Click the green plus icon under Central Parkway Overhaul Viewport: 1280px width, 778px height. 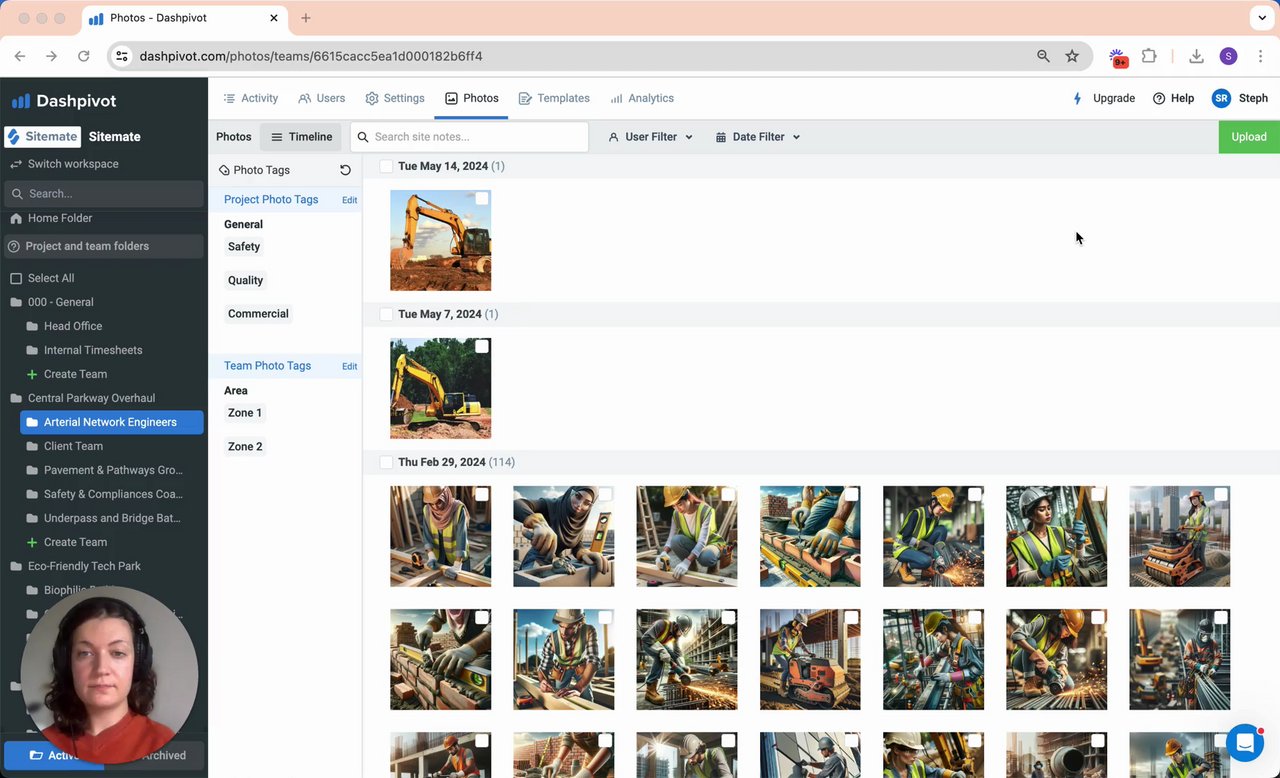click(x=32, y=542)
